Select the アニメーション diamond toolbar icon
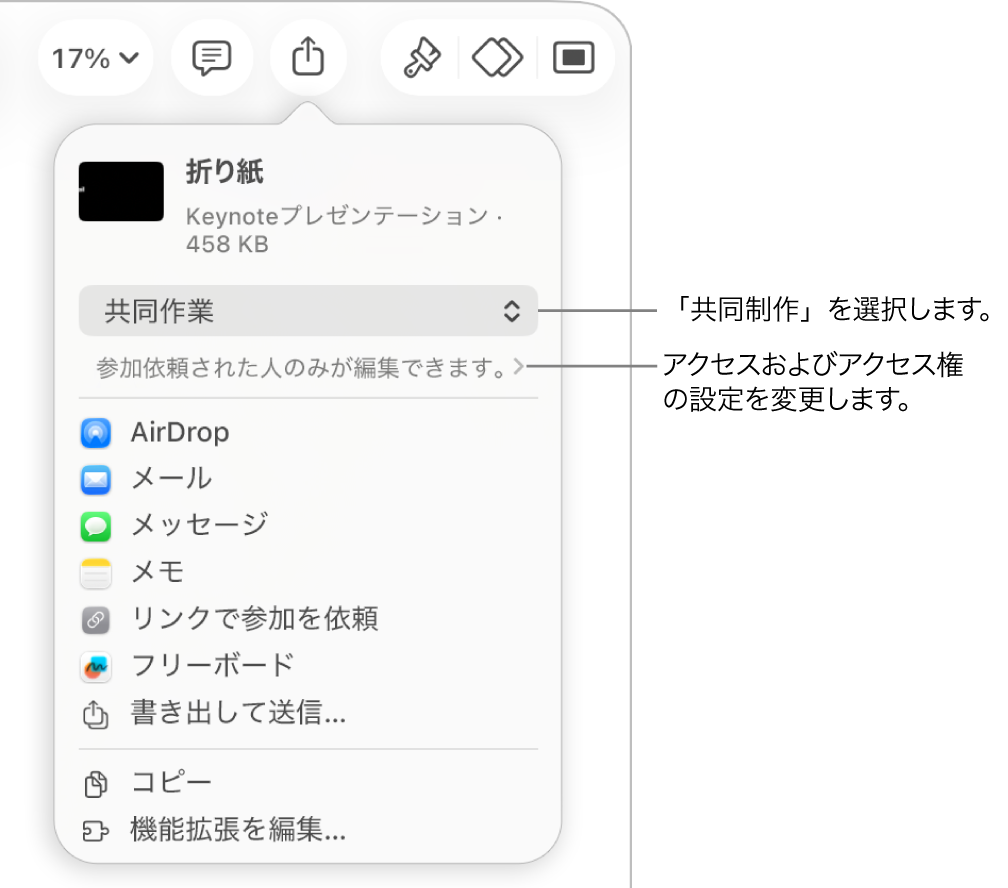 click(x=497, y=58)
